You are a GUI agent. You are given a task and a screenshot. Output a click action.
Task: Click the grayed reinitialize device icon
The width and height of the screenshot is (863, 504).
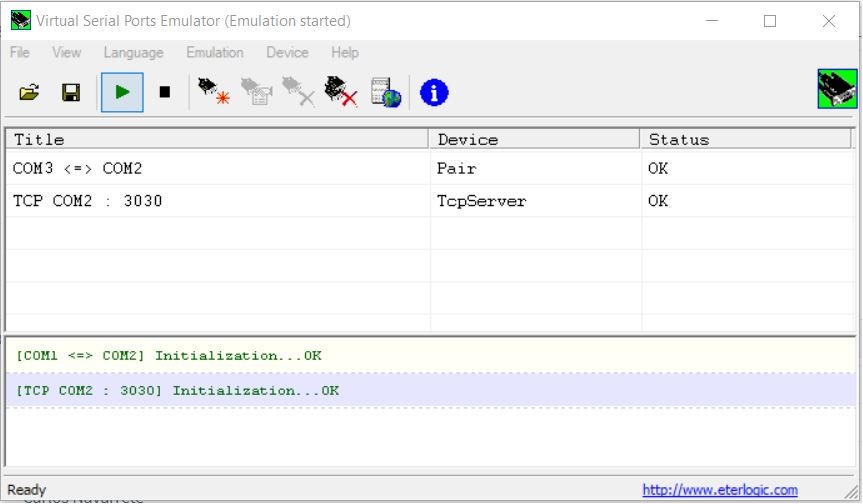click(x=256, y=92)
